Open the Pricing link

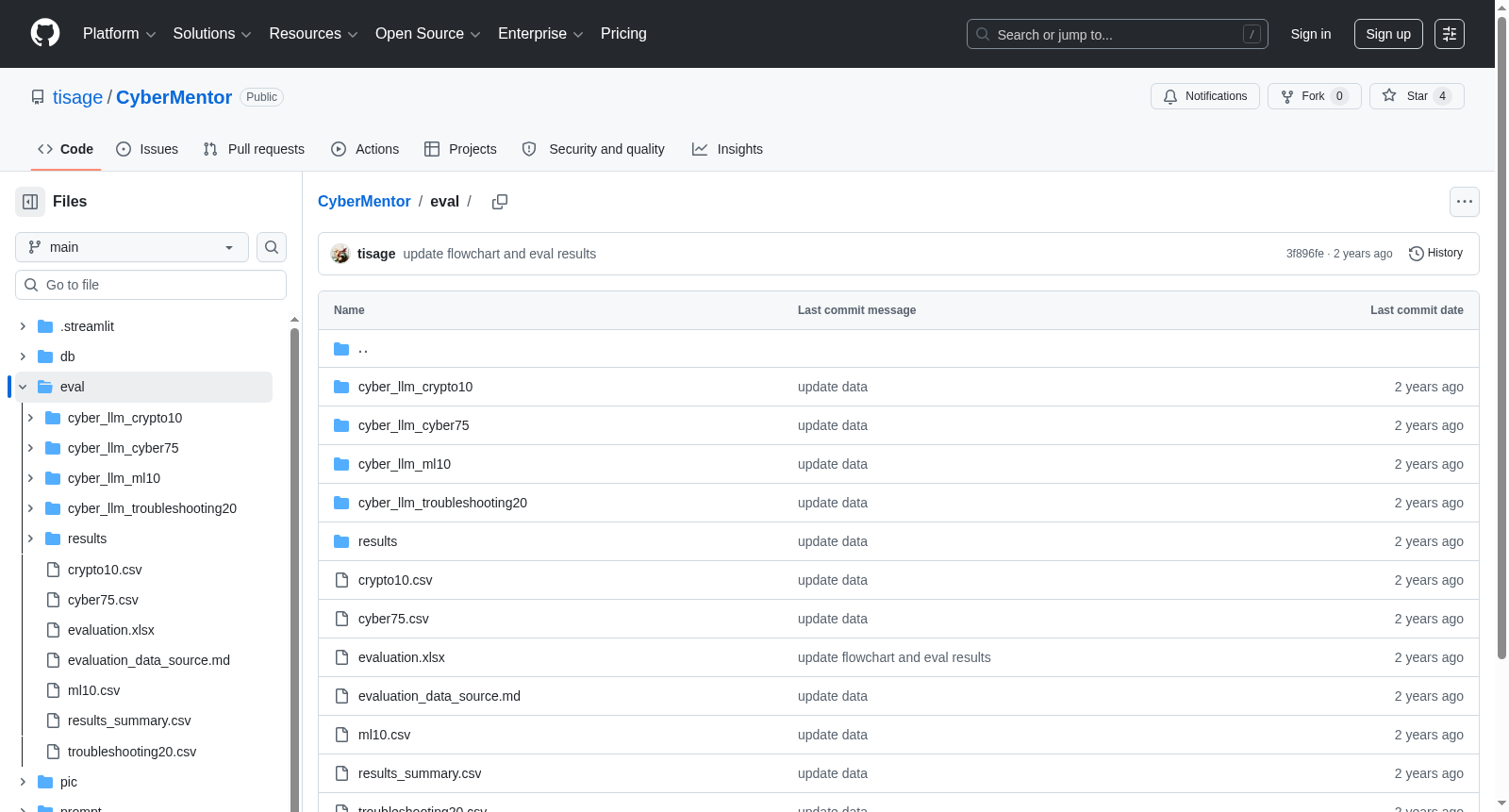(623, 34)
